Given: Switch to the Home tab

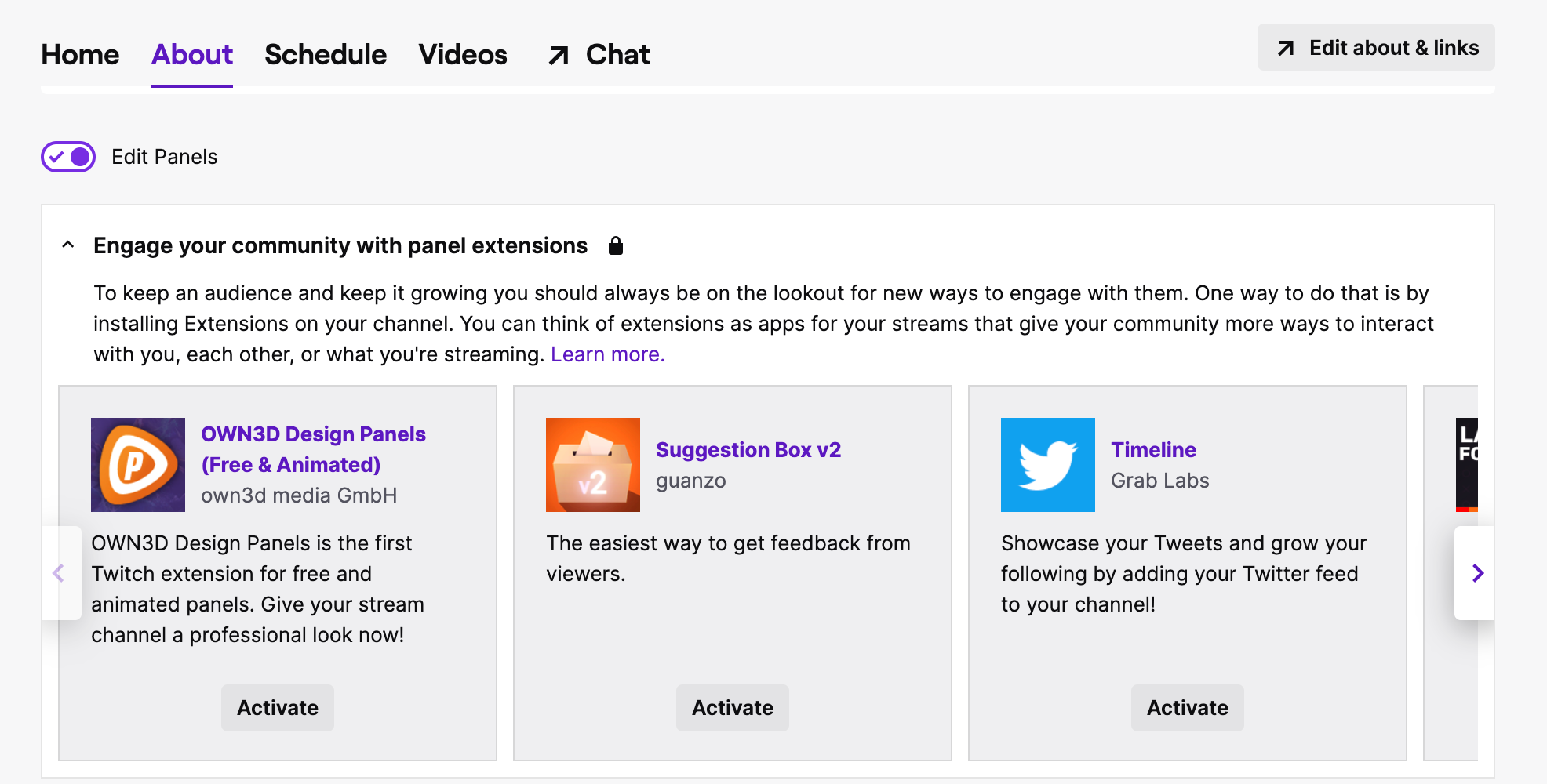Looking at the screenshot, I should pos(79,55).
